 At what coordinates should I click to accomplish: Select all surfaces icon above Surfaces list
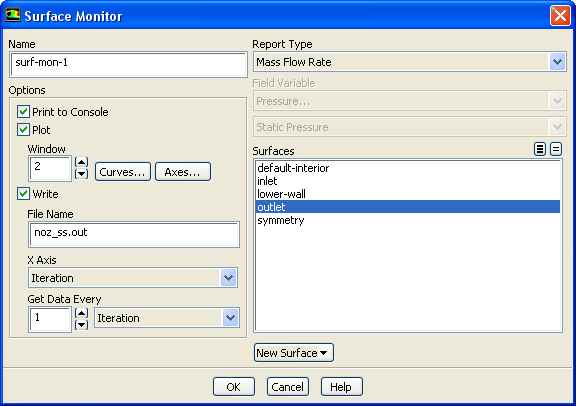540,149
